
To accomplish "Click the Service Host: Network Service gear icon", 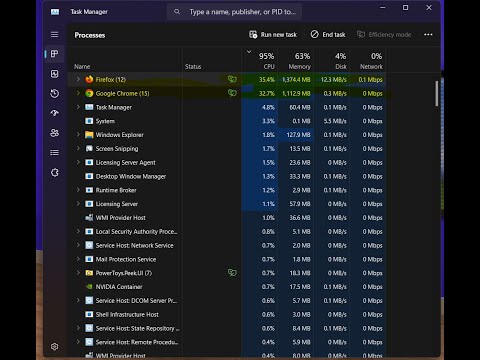I will click(89, 245).
